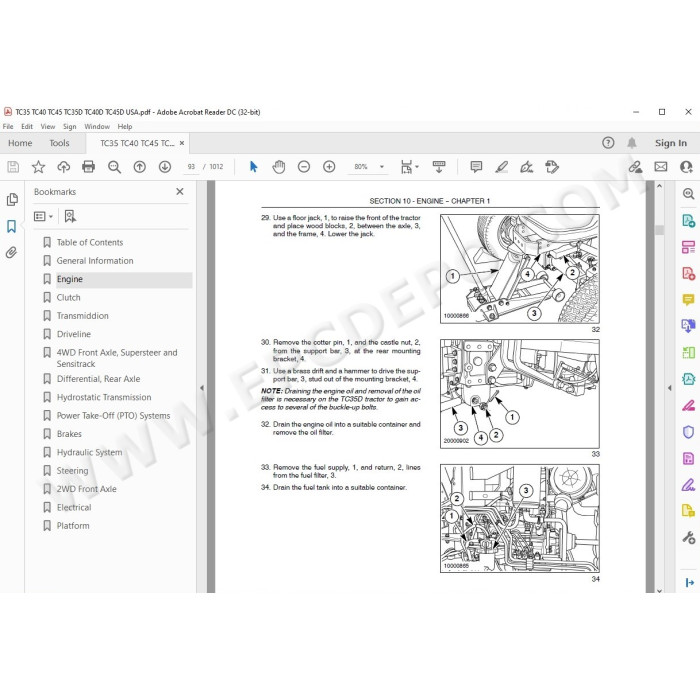
Task: Open the Sign menu
Action: [70, 127]
